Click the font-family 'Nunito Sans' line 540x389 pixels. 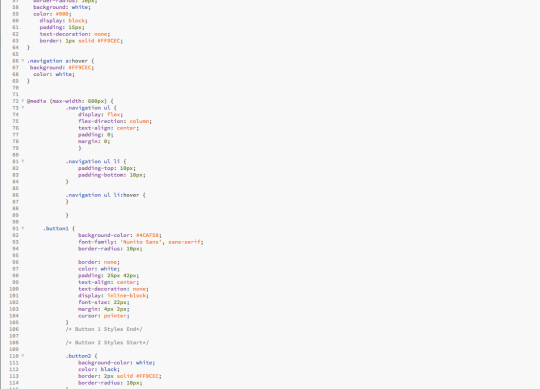coord(141,242)
